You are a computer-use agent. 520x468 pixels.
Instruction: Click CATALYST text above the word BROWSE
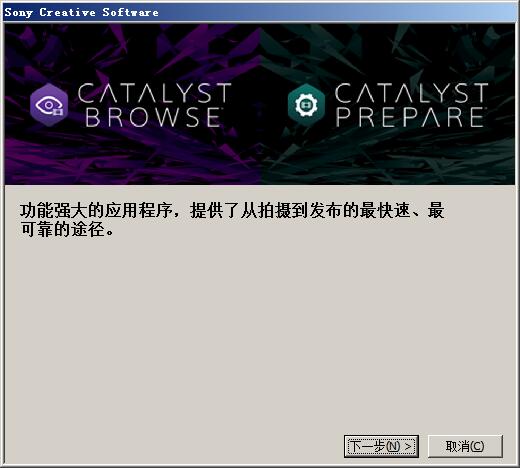(155, 93)
